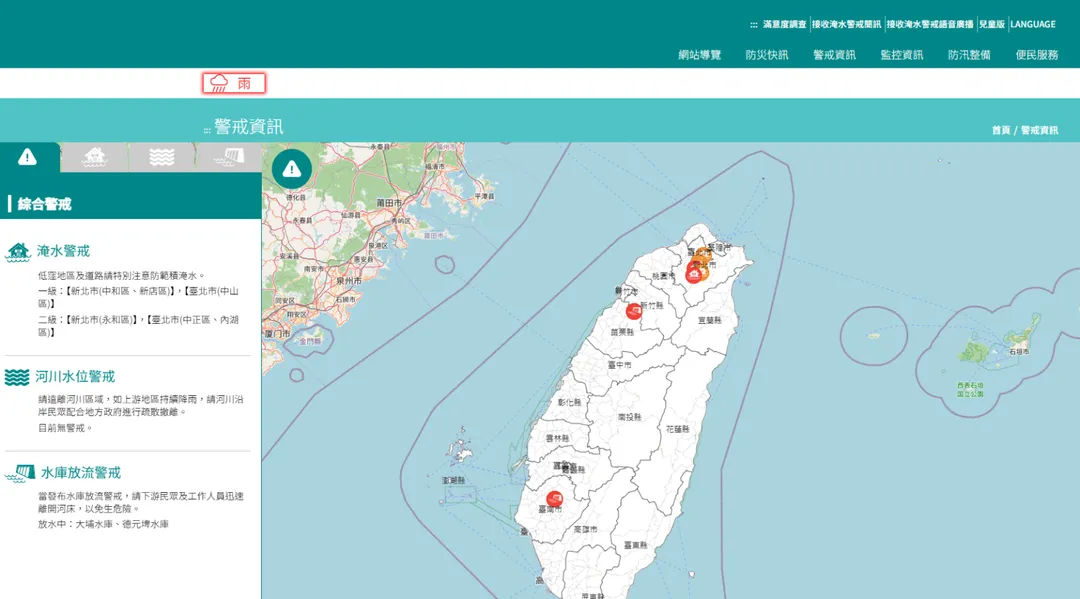Click the 放水中：大埔水庫、德元埤水庫 text
This screenshot has height=599, width=1080.
[x=103, y=524]
